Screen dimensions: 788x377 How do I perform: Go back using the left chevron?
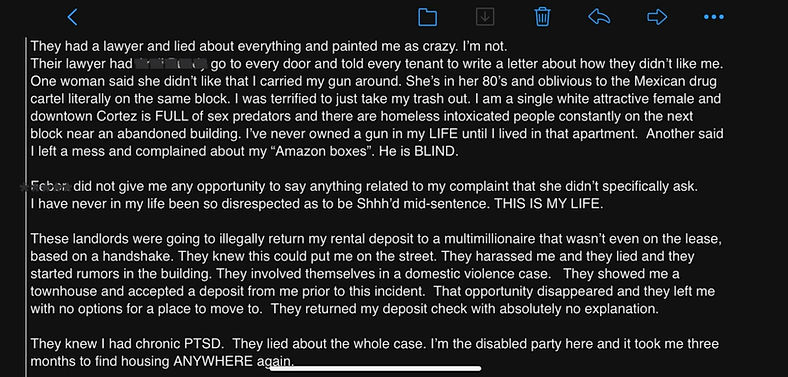coord(72,17)
